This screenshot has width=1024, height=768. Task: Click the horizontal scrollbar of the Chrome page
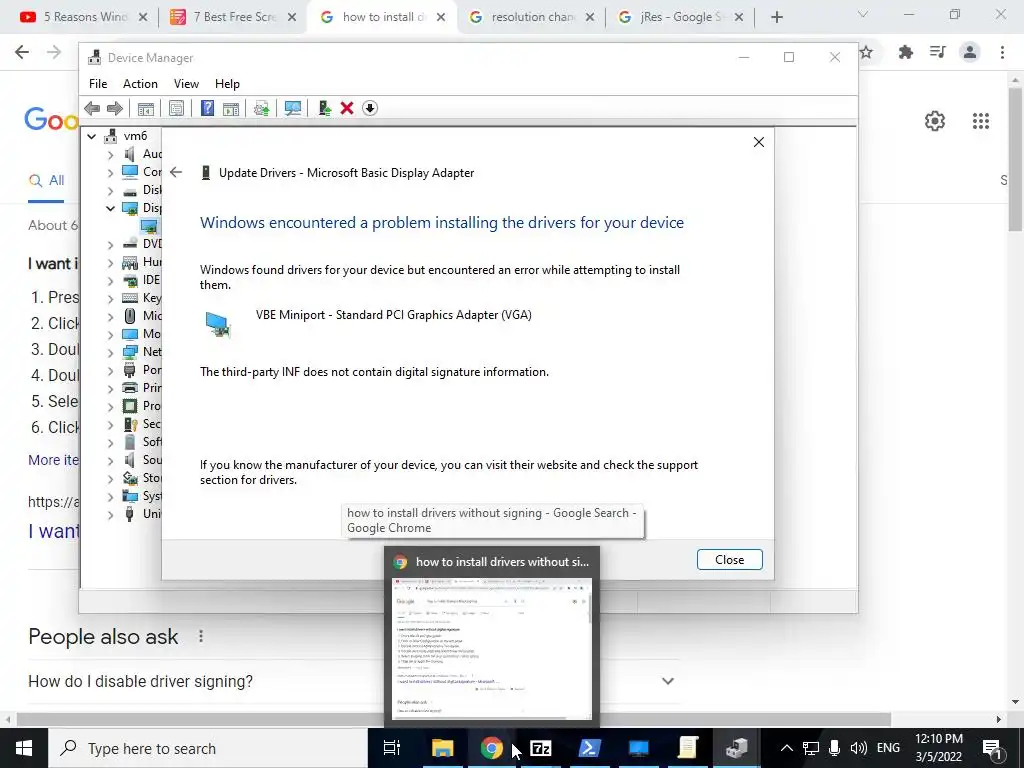click(454, 719)
